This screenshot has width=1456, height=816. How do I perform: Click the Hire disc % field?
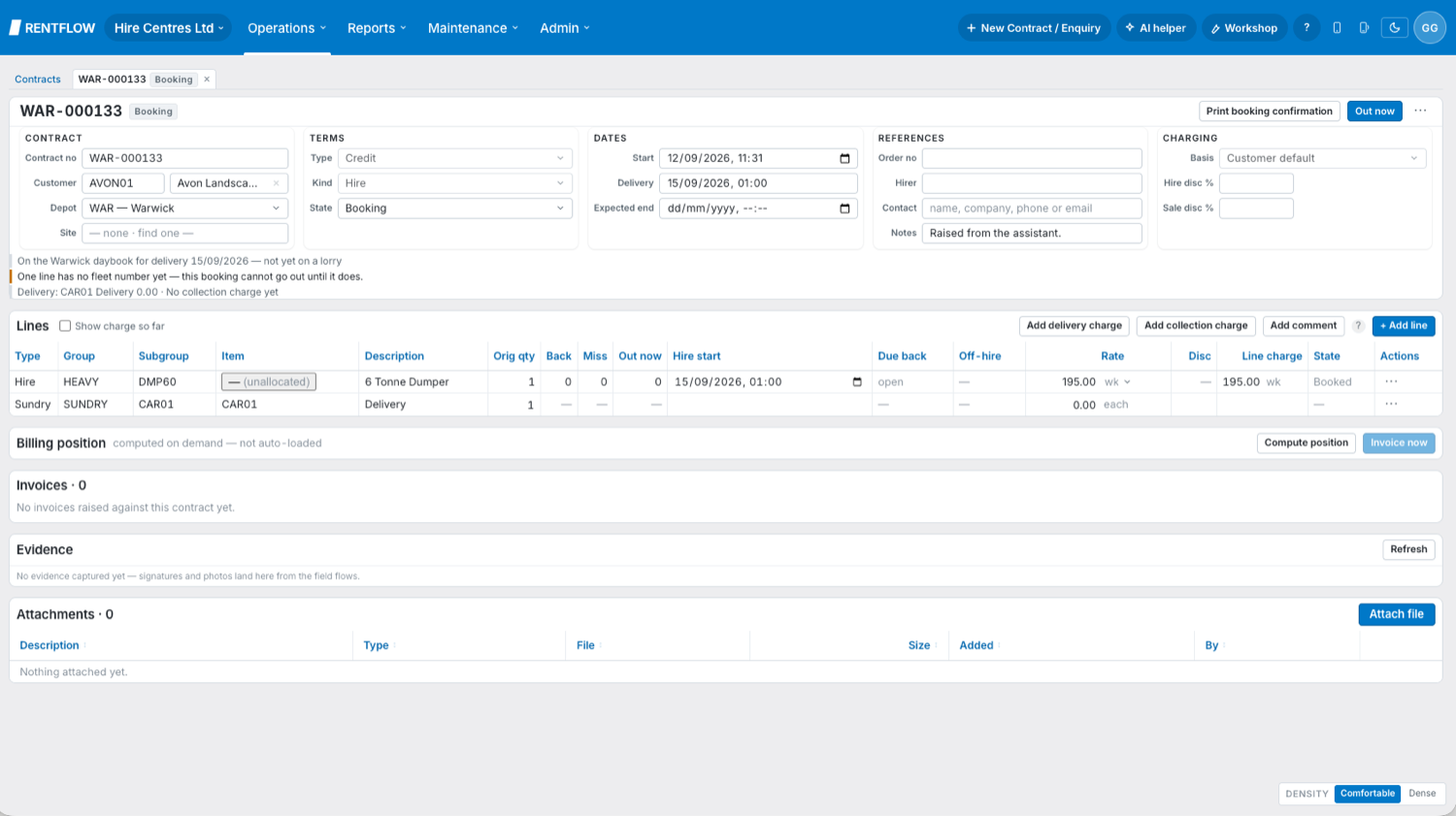click(1256, 183)
